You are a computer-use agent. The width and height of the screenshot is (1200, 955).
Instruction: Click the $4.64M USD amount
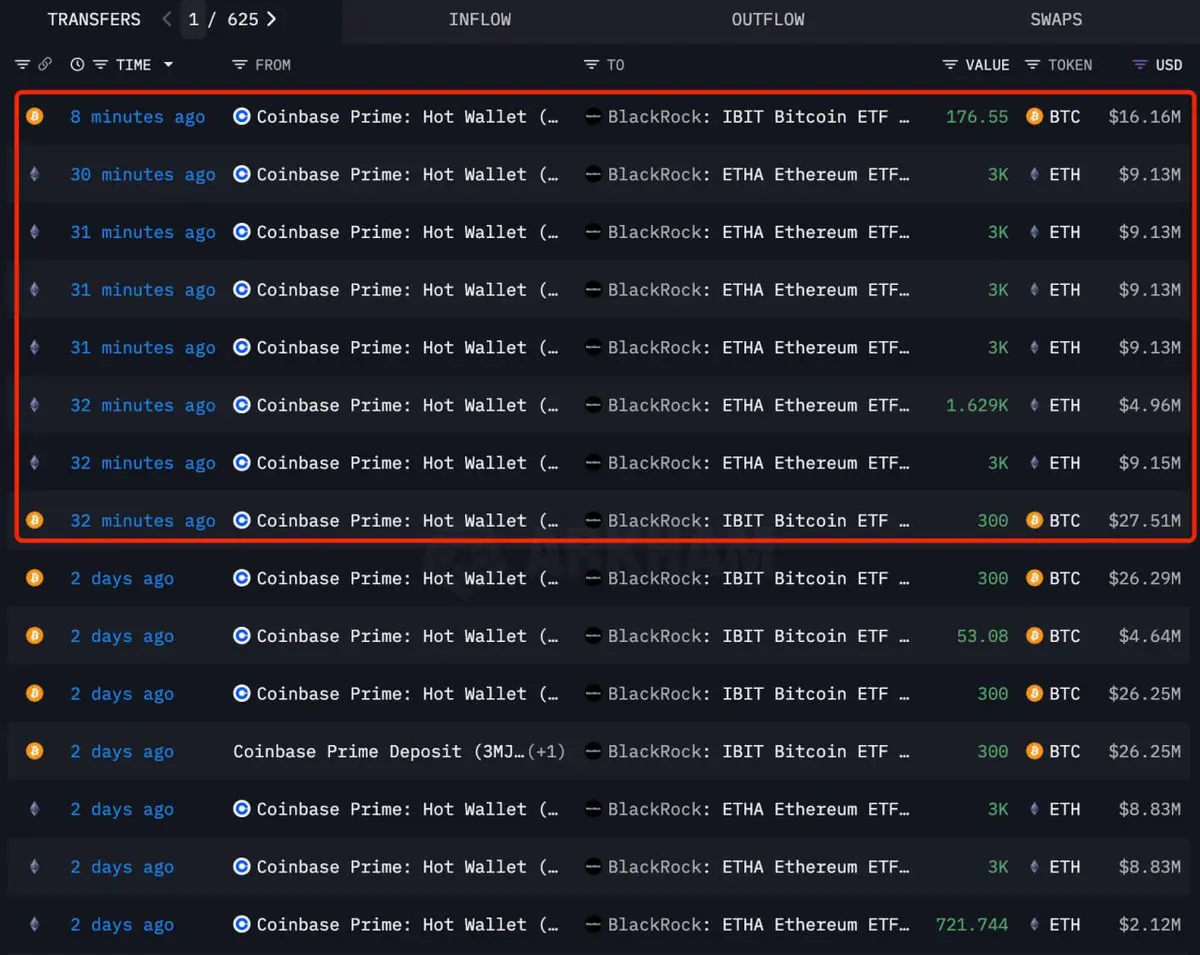tap(1150, 637)
